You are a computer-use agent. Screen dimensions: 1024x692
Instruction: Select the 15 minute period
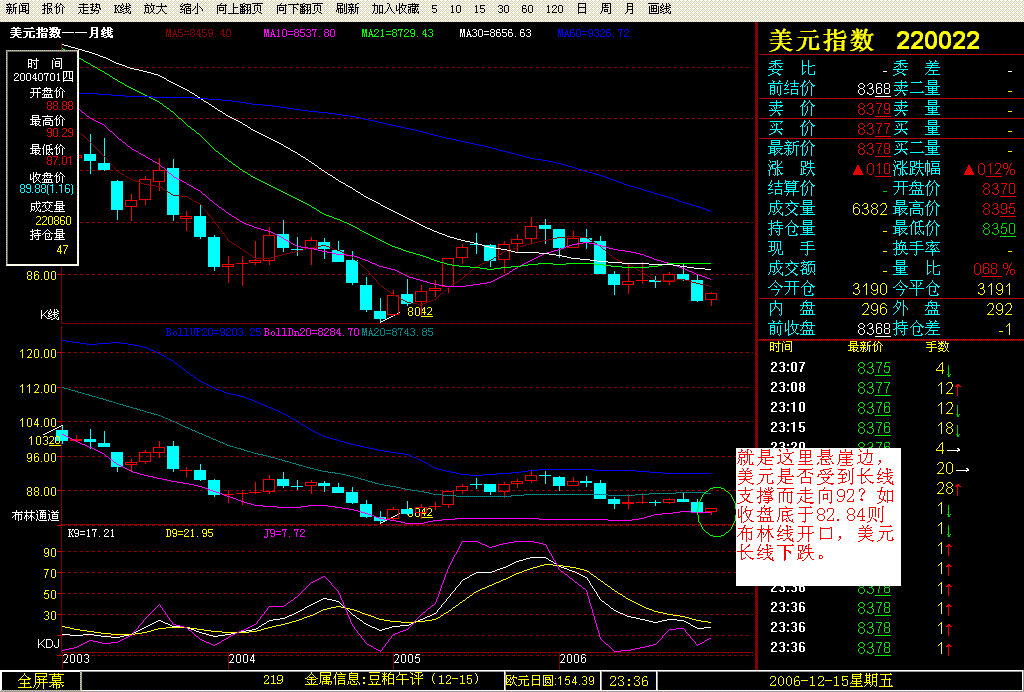click(480, 9)
